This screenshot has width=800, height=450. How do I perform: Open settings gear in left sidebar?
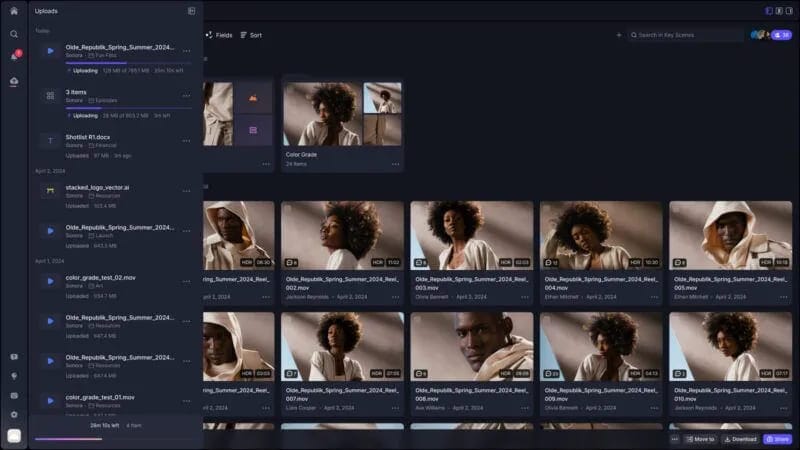click(x=14, y=414)
